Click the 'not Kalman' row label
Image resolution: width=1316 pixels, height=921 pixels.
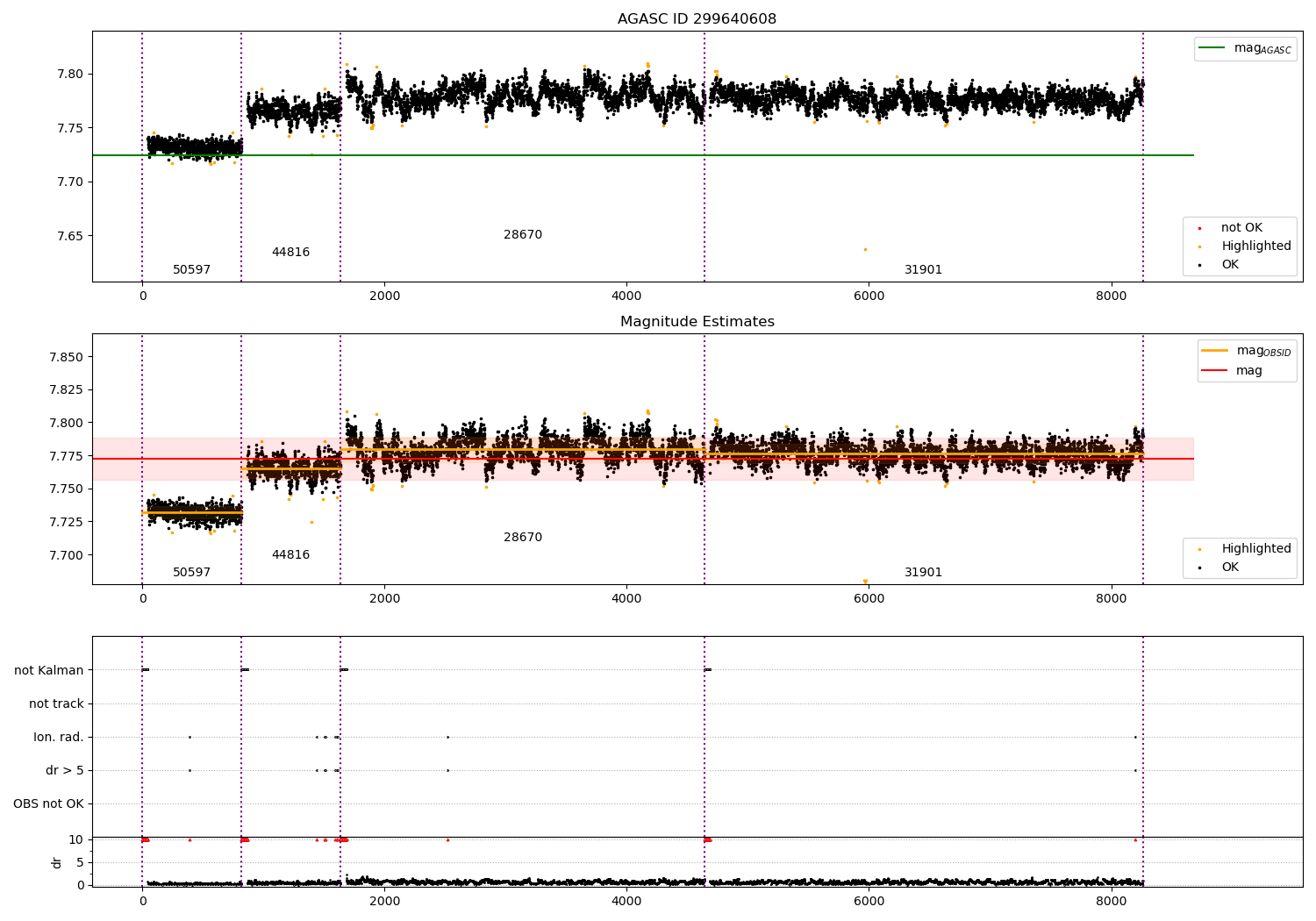coord(49,670)
